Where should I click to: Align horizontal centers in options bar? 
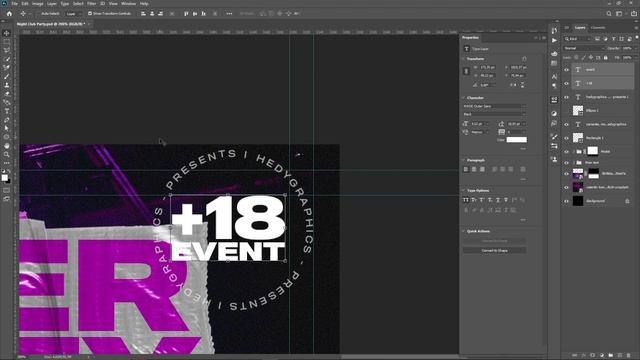[x=152, y=13]
